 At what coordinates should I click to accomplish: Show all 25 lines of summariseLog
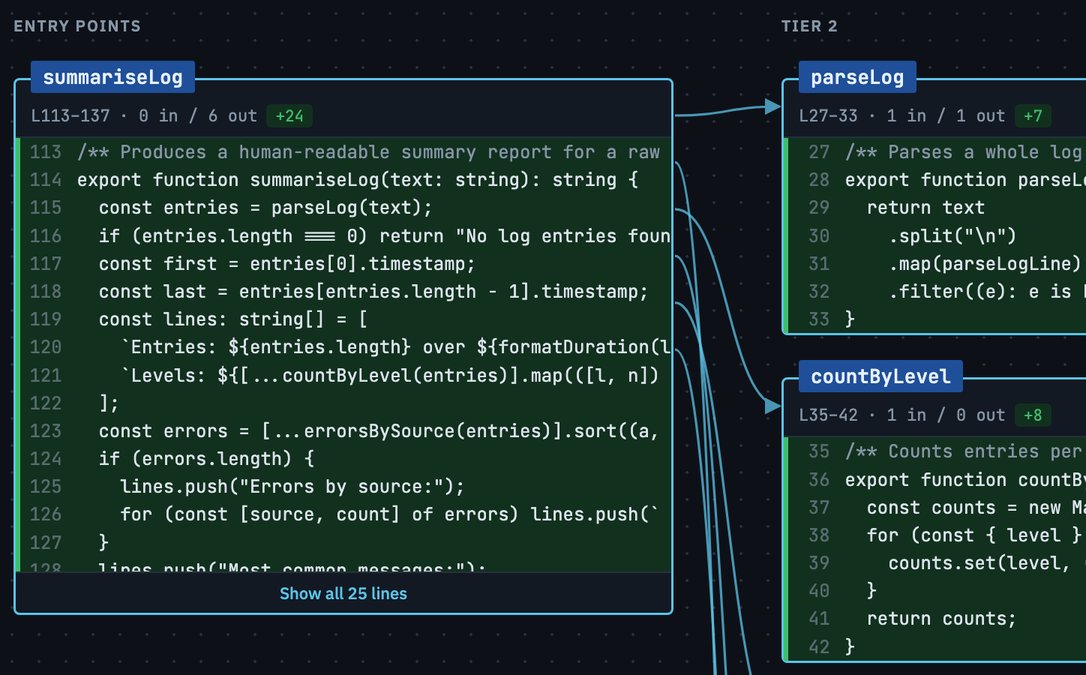pos(343,593)
